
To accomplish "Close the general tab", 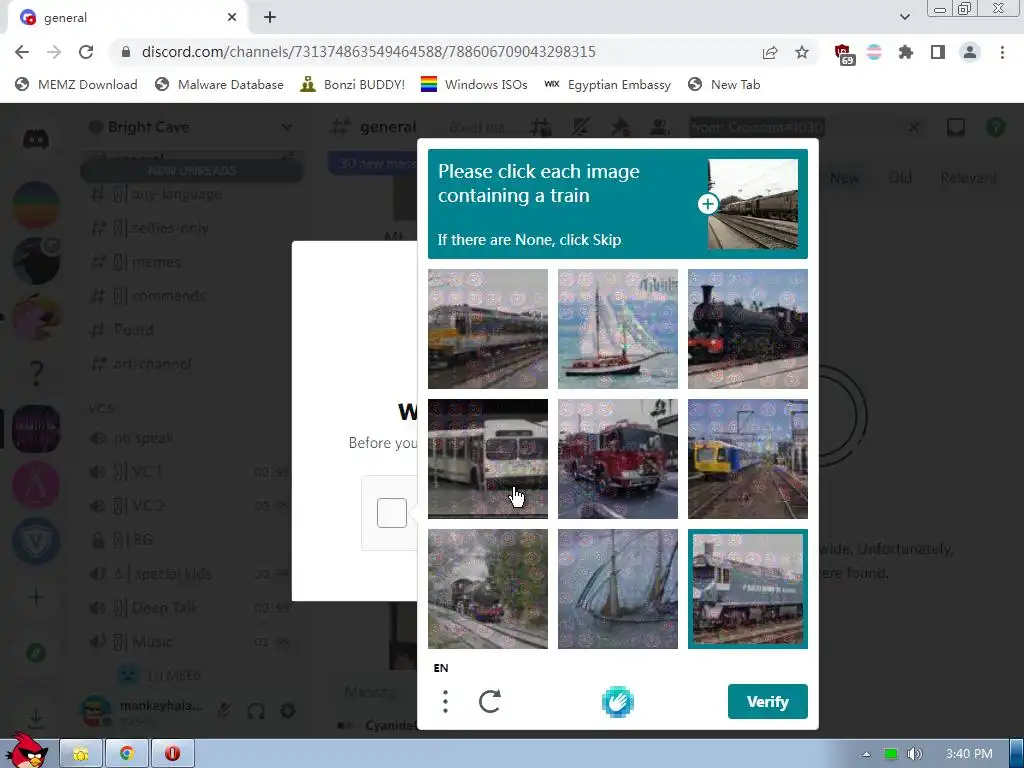I will pyautogui.click(x=232, y=18).
